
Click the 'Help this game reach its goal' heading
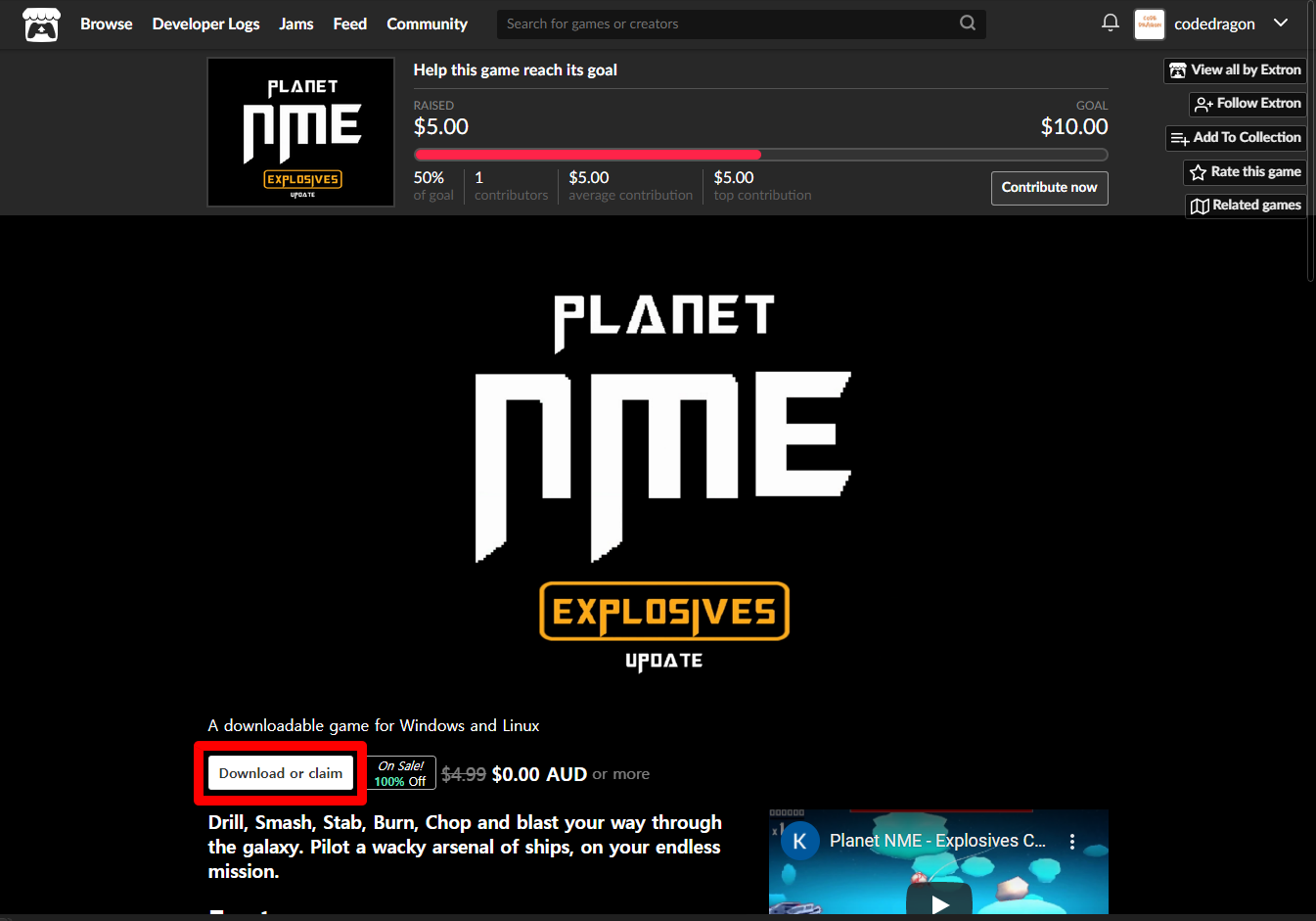click(515, 70)
